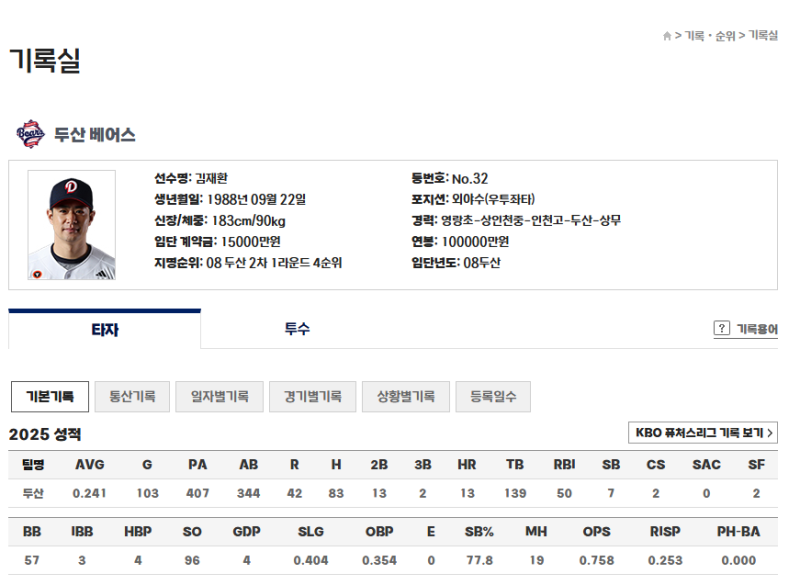Image resolution: width=800 pixels, height=585 pixels.
Task: Click total bases value 139
Action: 515,493
